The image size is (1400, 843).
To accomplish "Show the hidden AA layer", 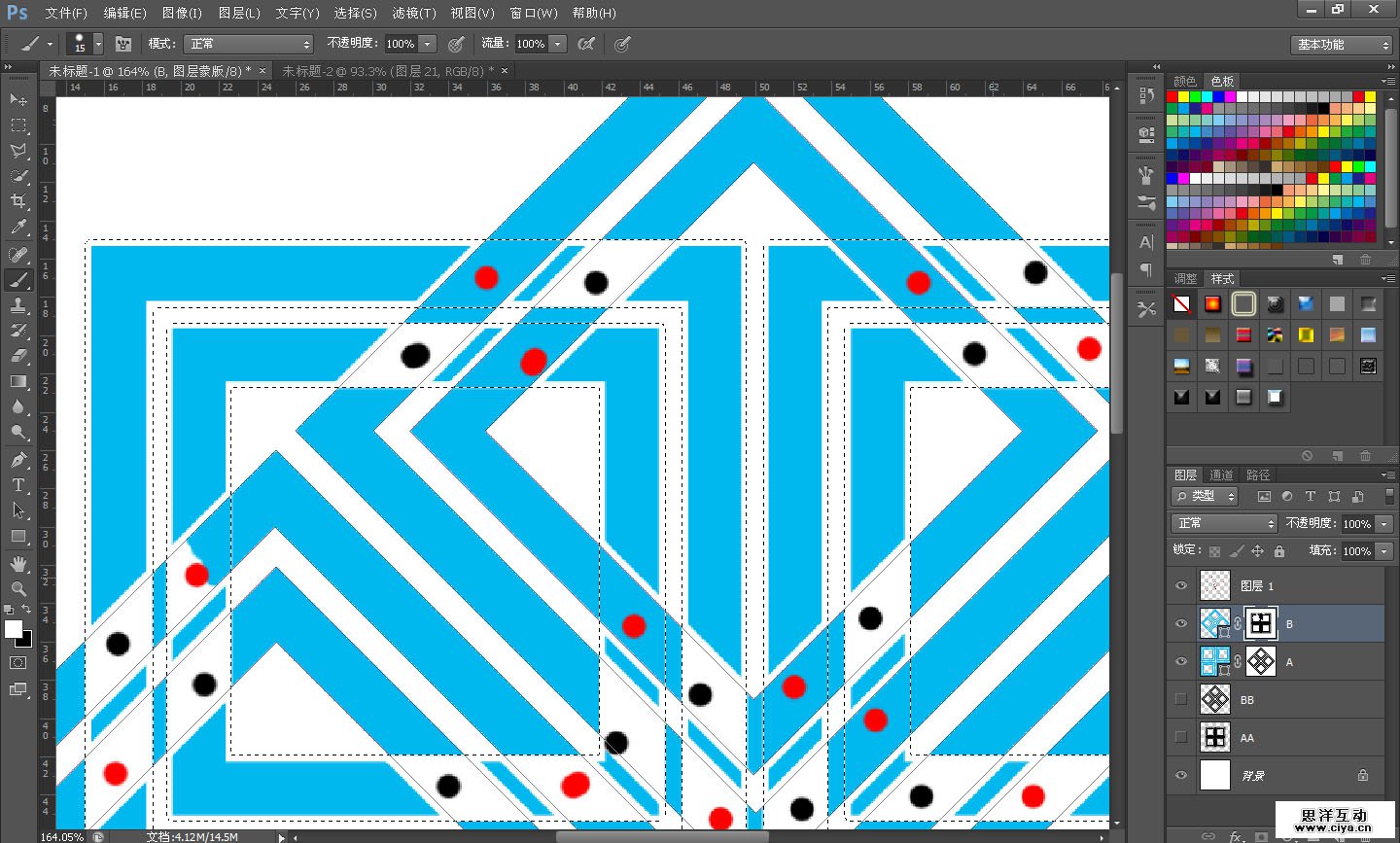I will click(x=1181, y=737).
